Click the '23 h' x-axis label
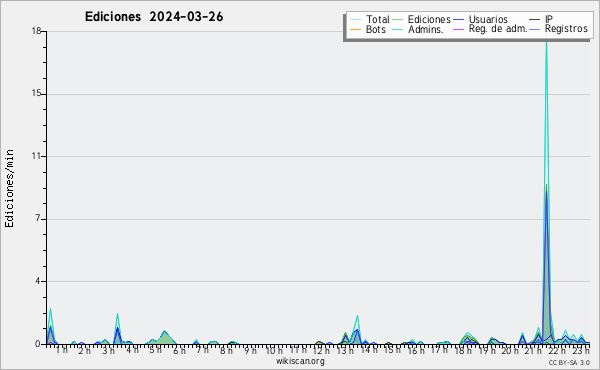 coord(581,350)
